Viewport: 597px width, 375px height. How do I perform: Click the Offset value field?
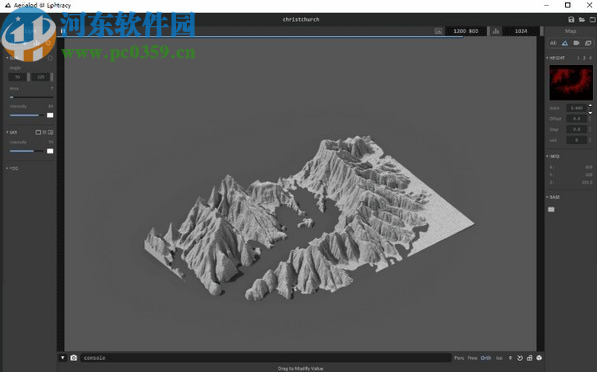(576, 119)
